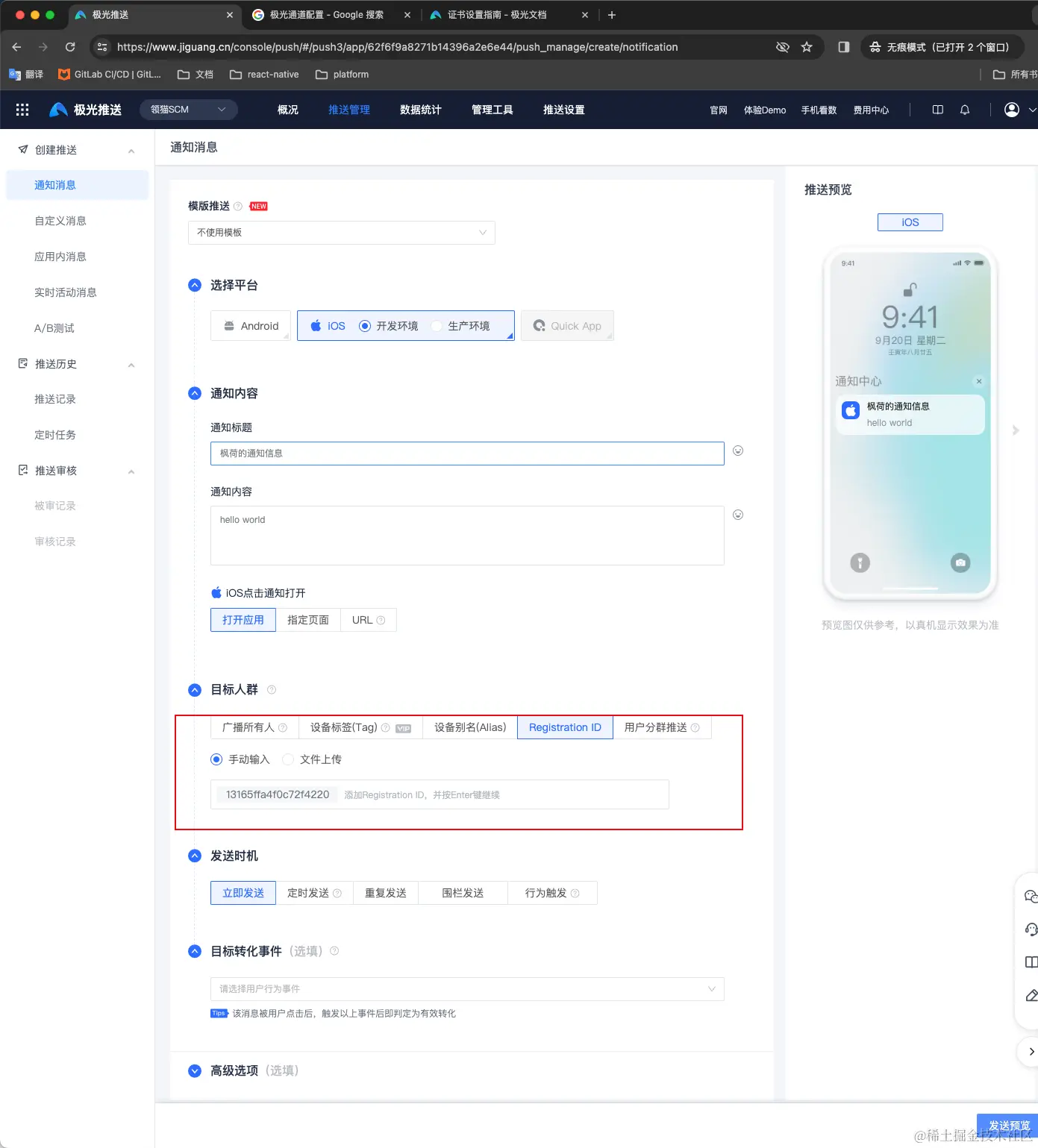Collapse the 推送历史 sidebar group
The width and height of the screenshot is (1038, 1148).
131,365
